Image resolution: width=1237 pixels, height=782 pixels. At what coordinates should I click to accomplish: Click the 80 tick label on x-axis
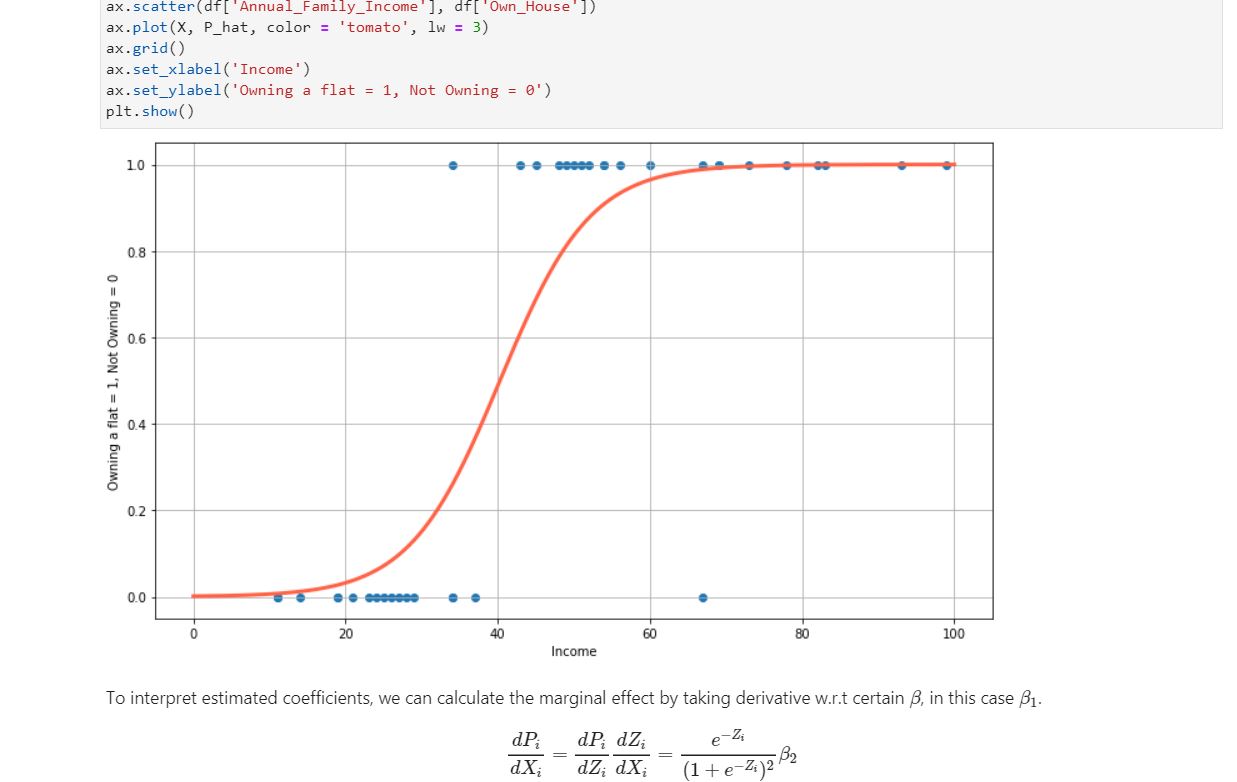(x=802, y=633)
